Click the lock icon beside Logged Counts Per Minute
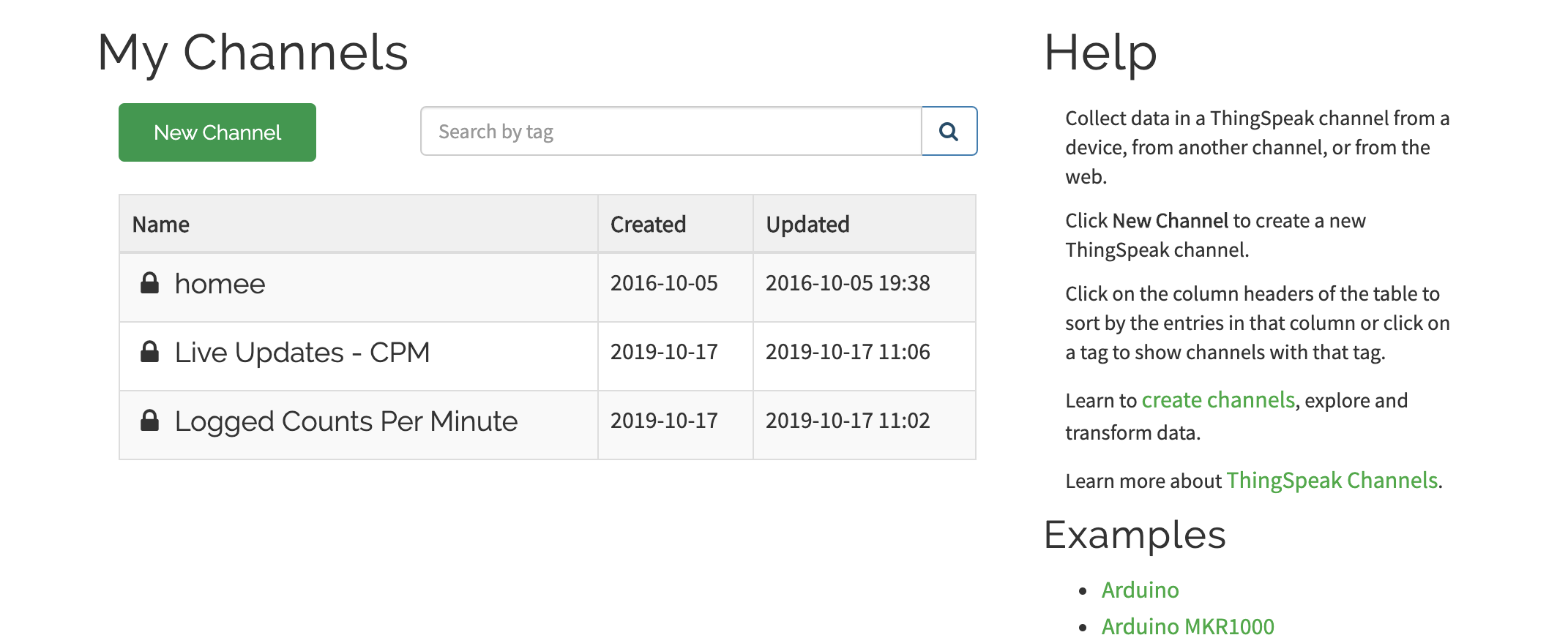This screenshot has height=635, width=1568. click(149, 421)
